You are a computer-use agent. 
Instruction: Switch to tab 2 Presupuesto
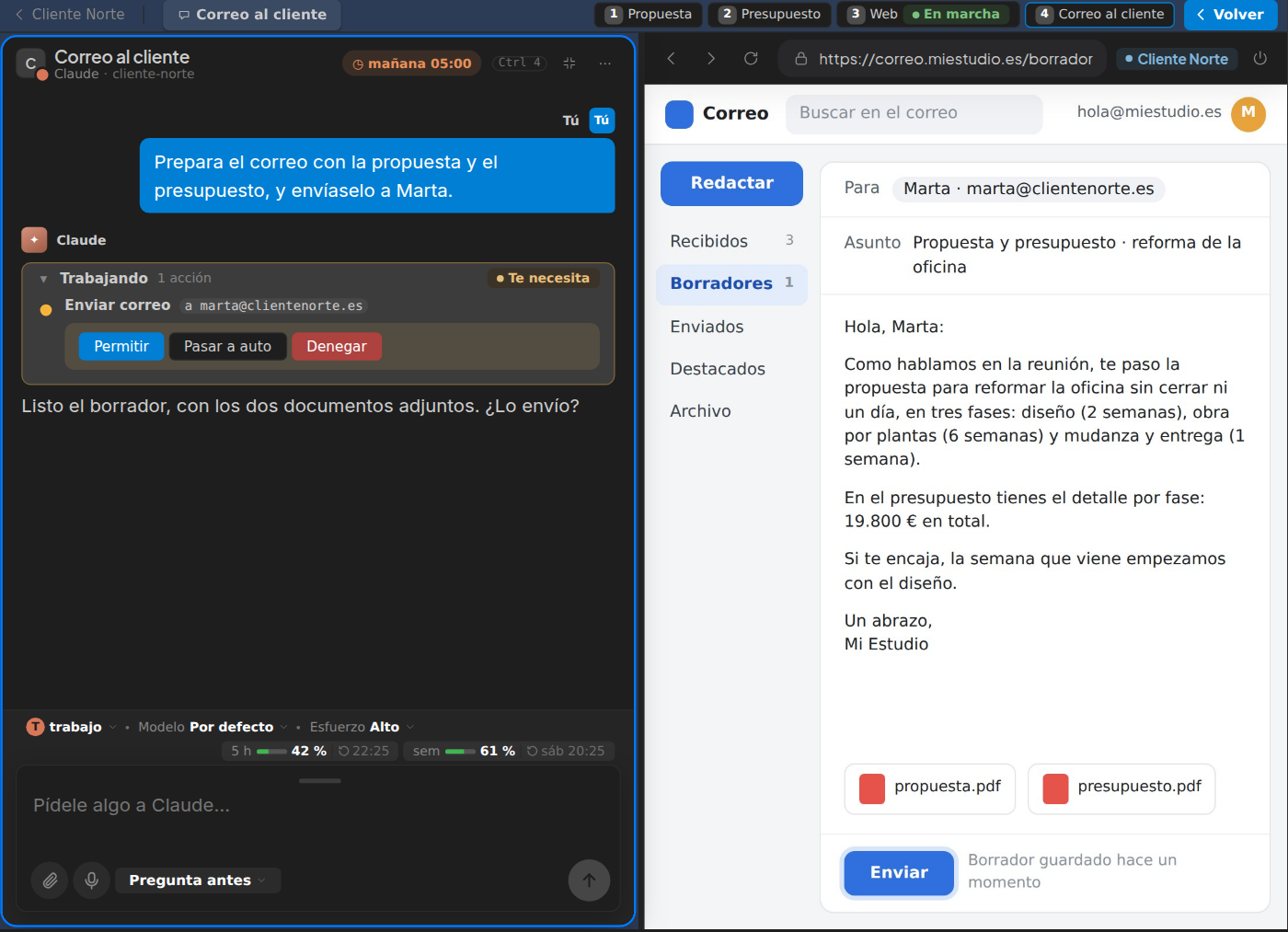[x=769, y=15]
